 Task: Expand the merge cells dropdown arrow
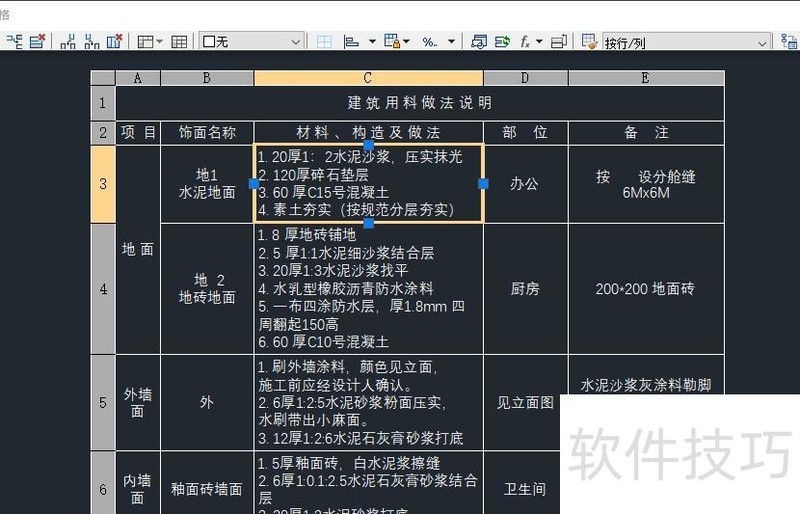pyautogui.click(x=160, y=42)
